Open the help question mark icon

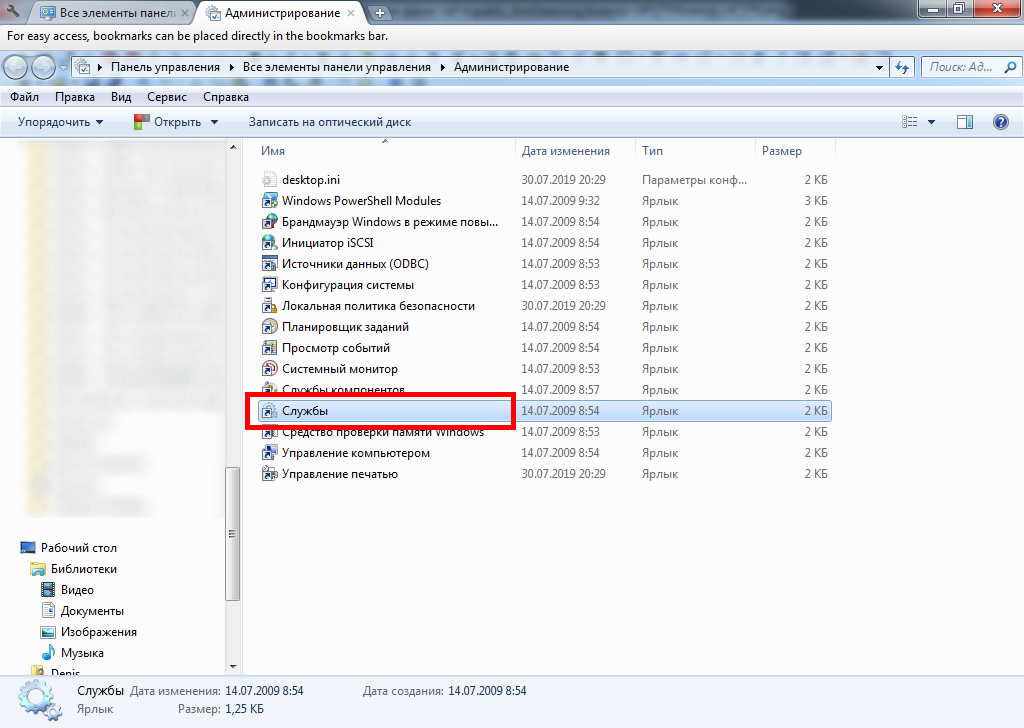click(x=1000, y=122)
